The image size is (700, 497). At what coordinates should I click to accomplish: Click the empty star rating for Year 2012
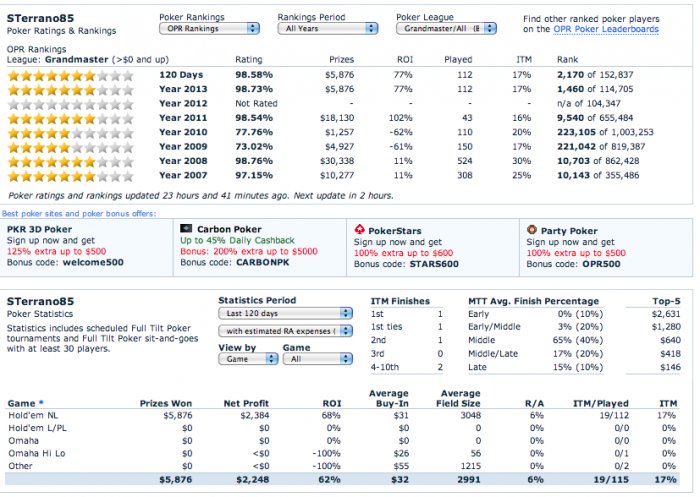[x=71, y=104]
